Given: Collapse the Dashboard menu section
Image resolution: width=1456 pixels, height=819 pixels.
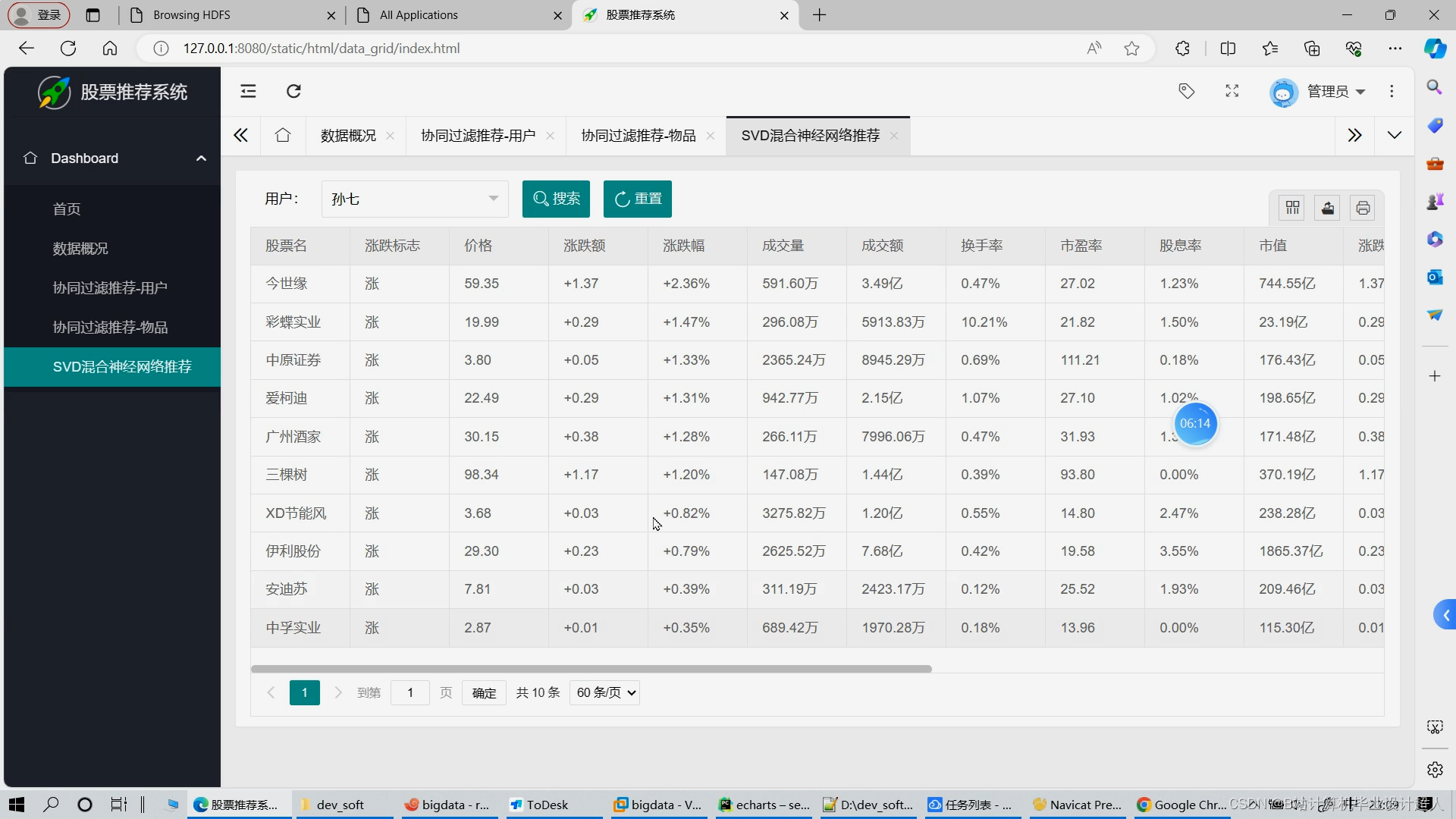Looking at the screenshot, I should click(x=112, y=158).
